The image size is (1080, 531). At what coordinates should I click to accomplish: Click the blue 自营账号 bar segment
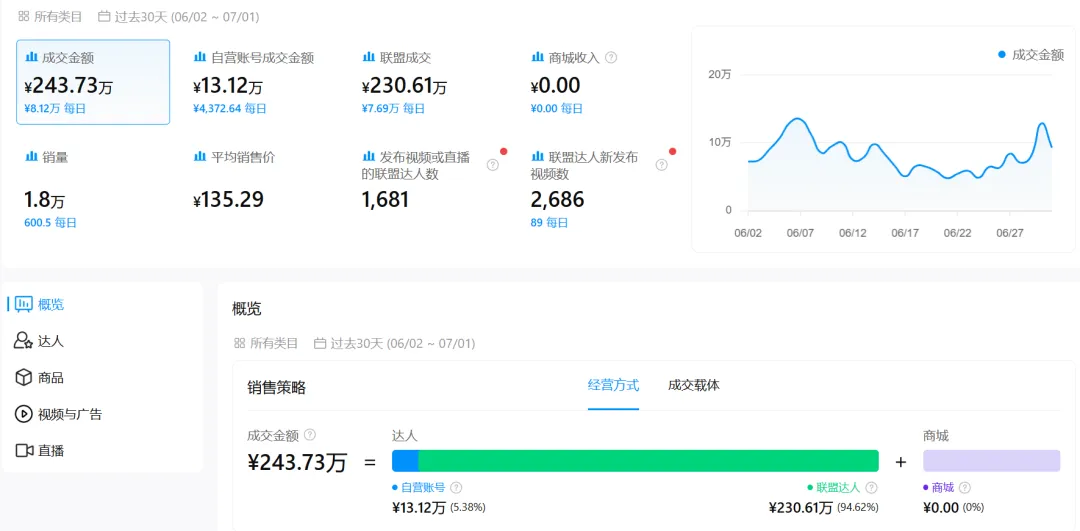click(x=405, y=461)
